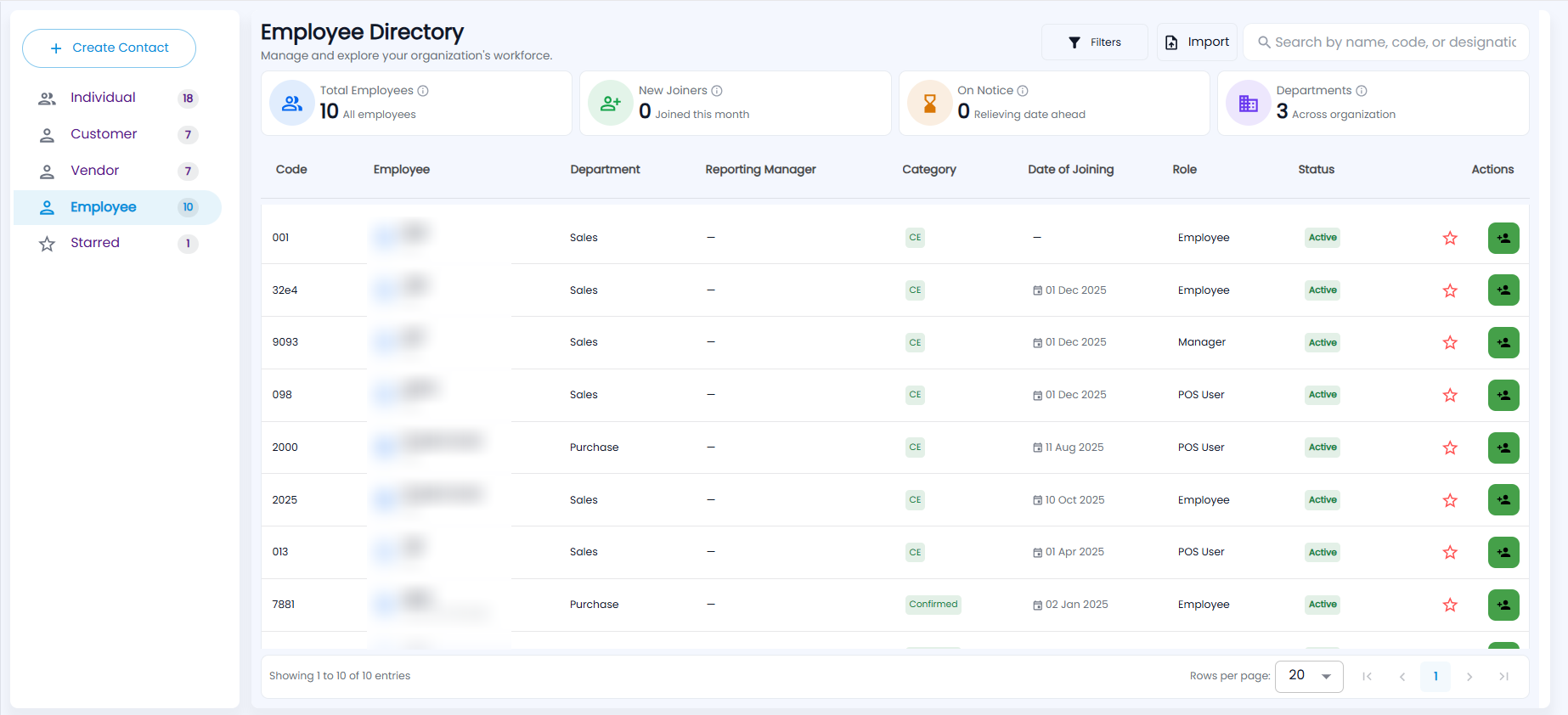
Task: Mark employee code 2000 as starred
Action: click(1450, 448)
